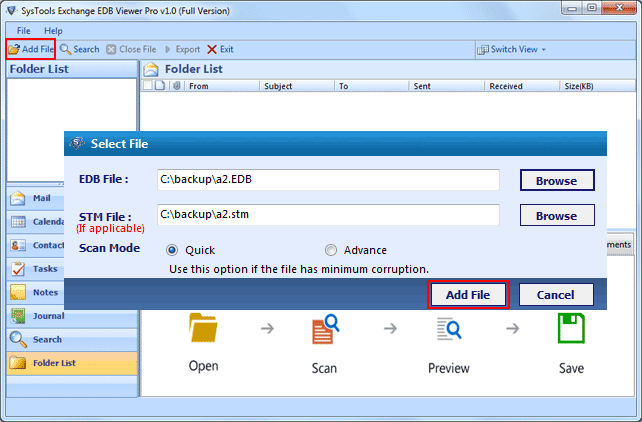The image size is (642, 422).
Task: Click the document column header icon
Action: pyautogui.click(x=160, y=86)
